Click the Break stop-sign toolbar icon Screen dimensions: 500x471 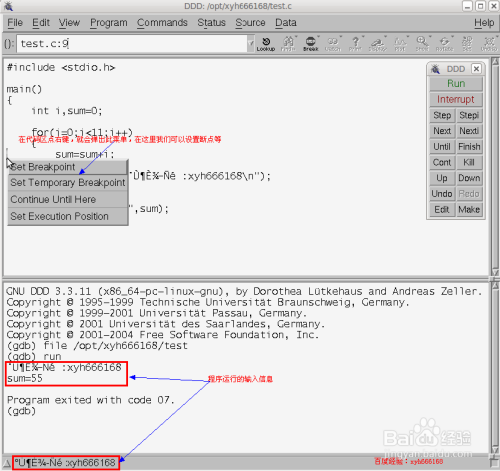pyautogui.click(x=310, y=44)
